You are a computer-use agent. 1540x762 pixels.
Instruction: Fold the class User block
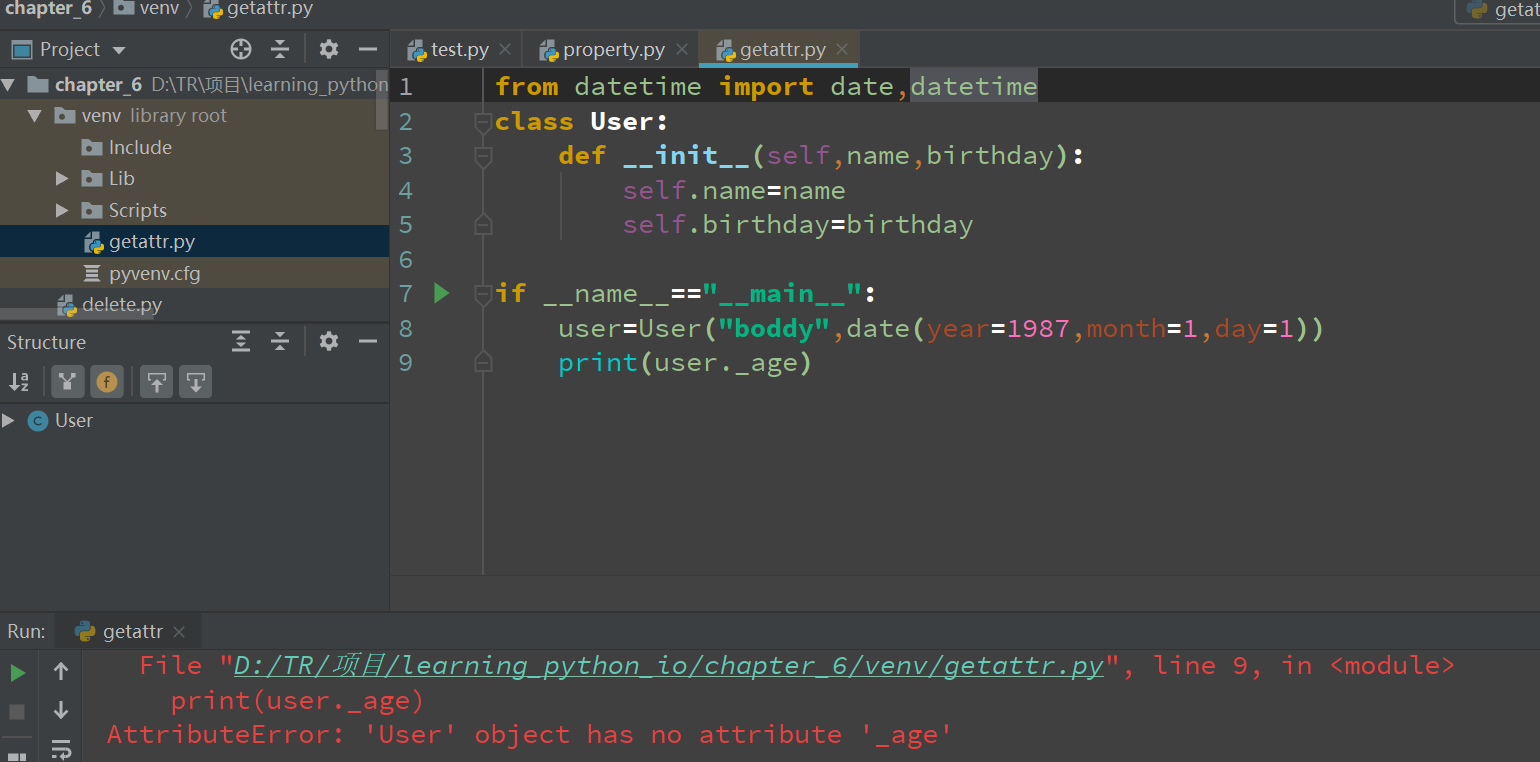click(483, 121)
